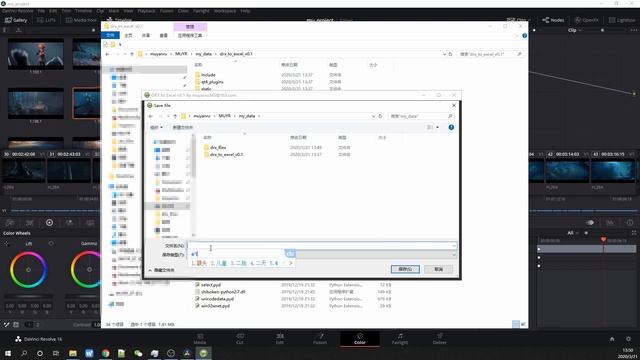Image resolution: width=640 pixels, height=360 pixels.
Task: Open Chrome from the taskbar
Action: pos(105,353)
